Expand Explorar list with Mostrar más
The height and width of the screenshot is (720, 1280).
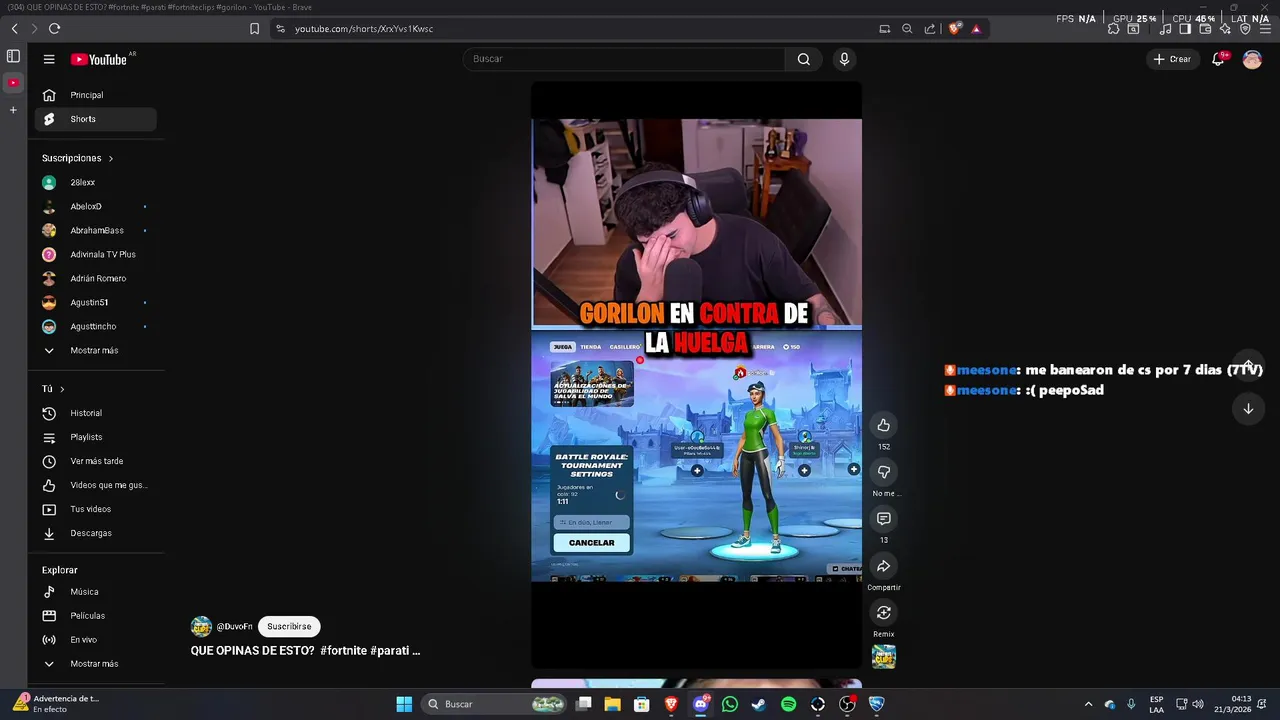(x=96, y=664)
